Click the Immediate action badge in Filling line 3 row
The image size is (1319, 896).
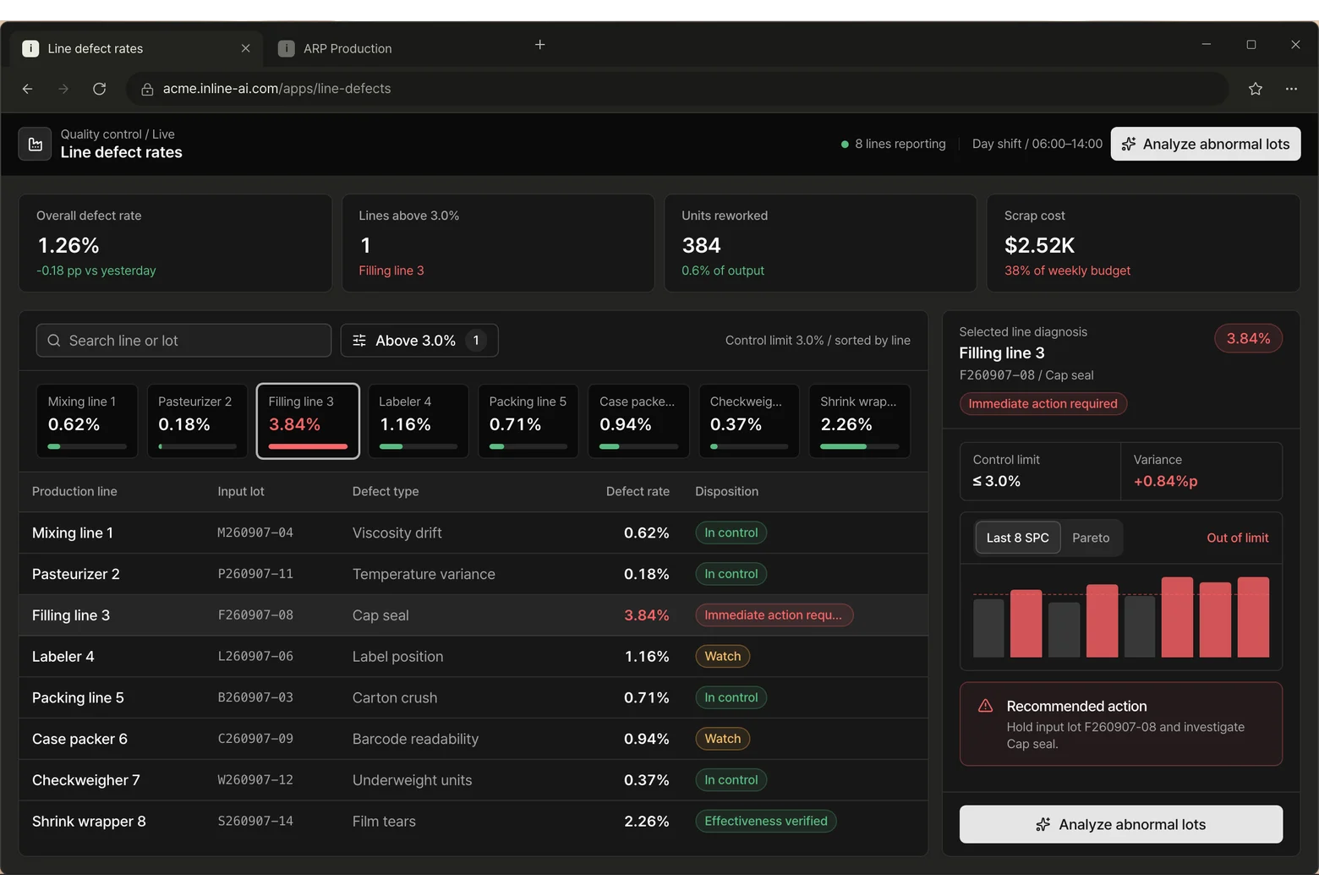coord(774,615)
